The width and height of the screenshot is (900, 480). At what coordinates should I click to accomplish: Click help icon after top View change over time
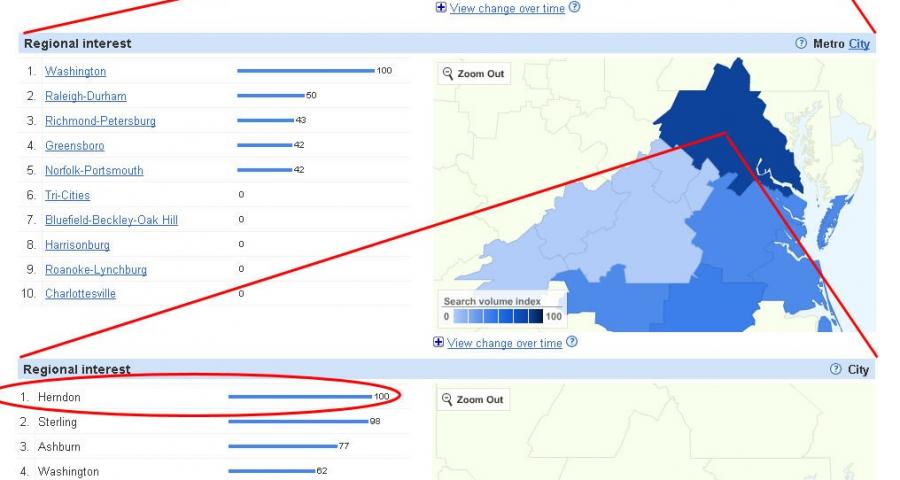pos(575,8)
